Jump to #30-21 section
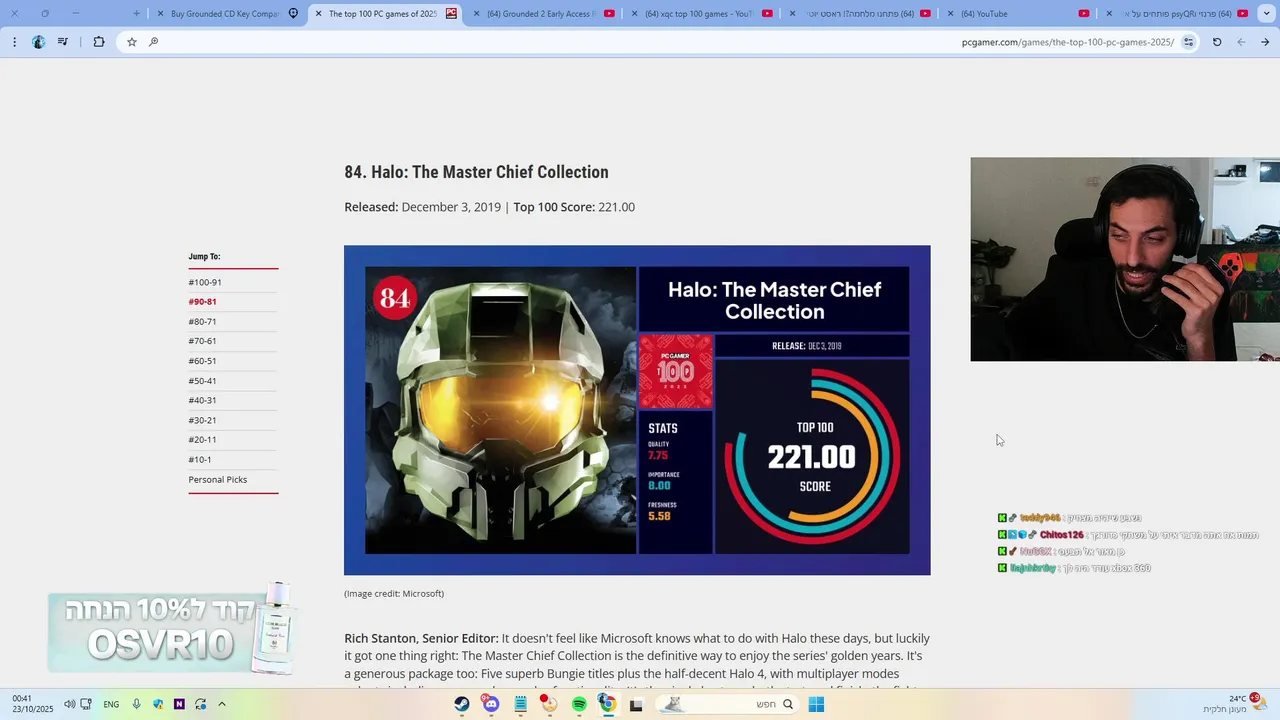1280x720 pixels. click(x=202, y=420)
